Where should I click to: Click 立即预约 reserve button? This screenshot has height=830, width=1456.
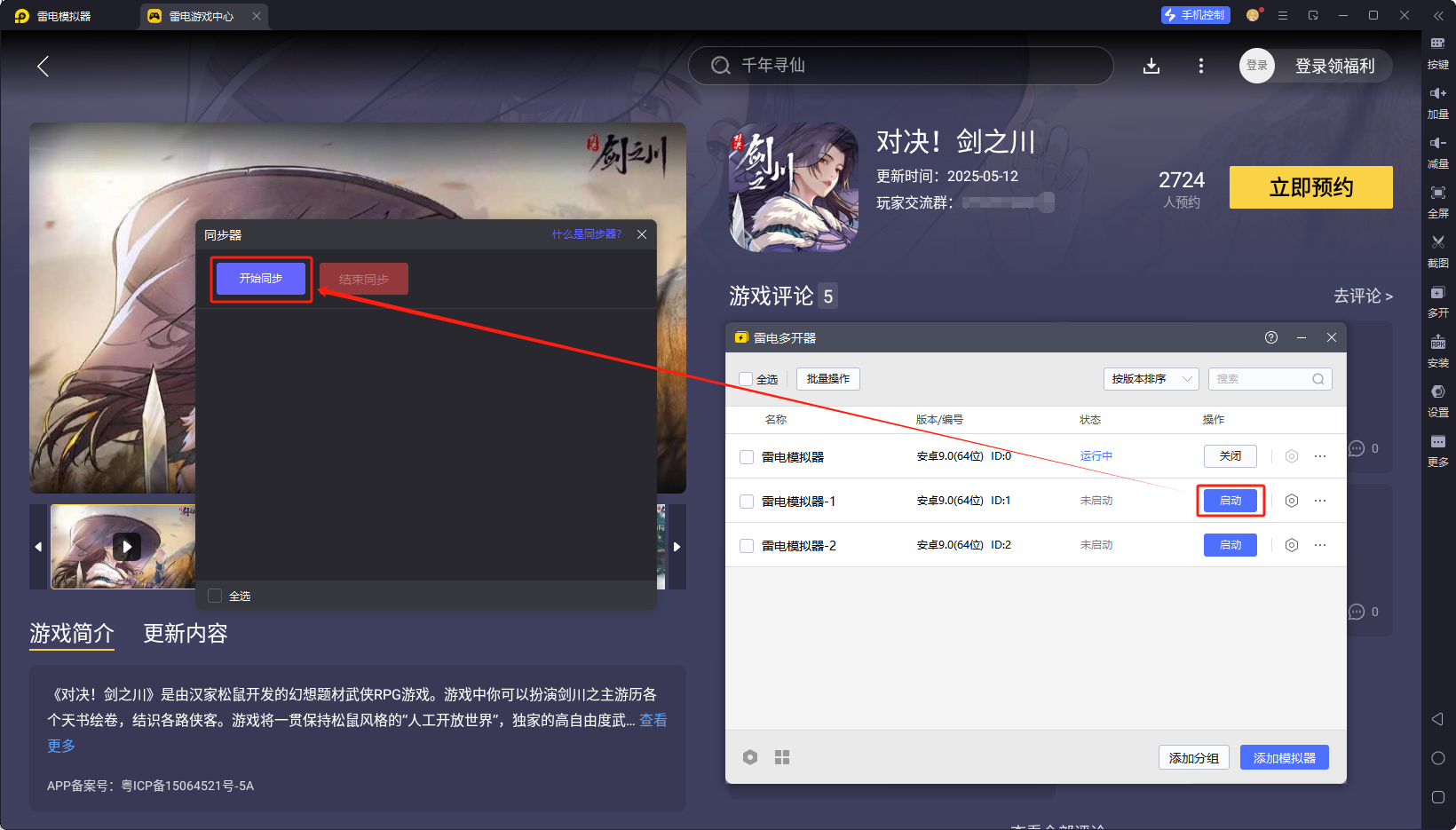click(x=1311, y=187)
